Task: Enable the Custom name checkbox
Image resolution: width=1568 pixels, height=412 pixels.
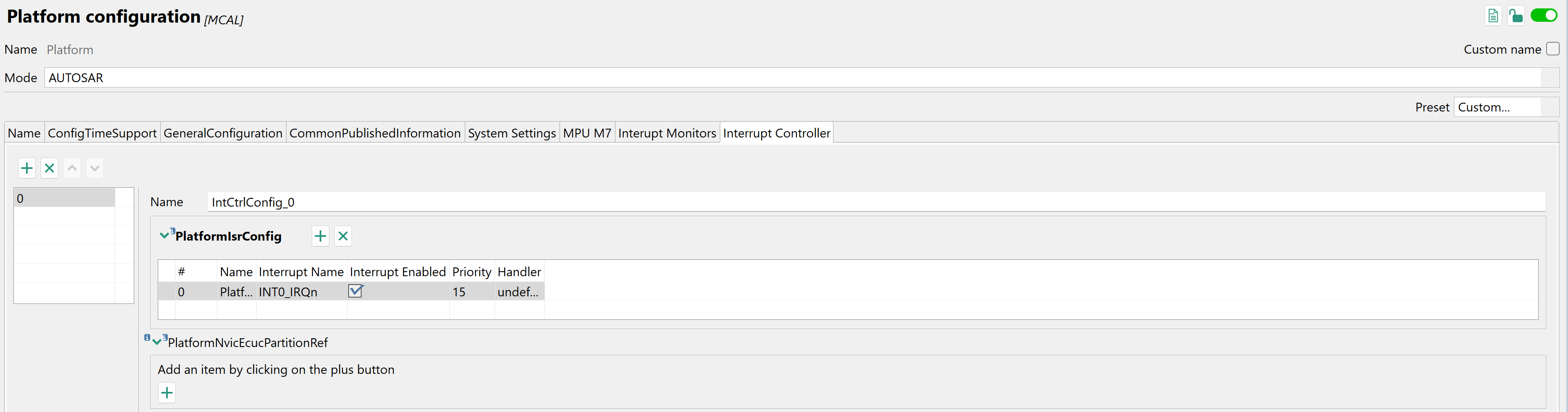Action: tap(1552, 49)
